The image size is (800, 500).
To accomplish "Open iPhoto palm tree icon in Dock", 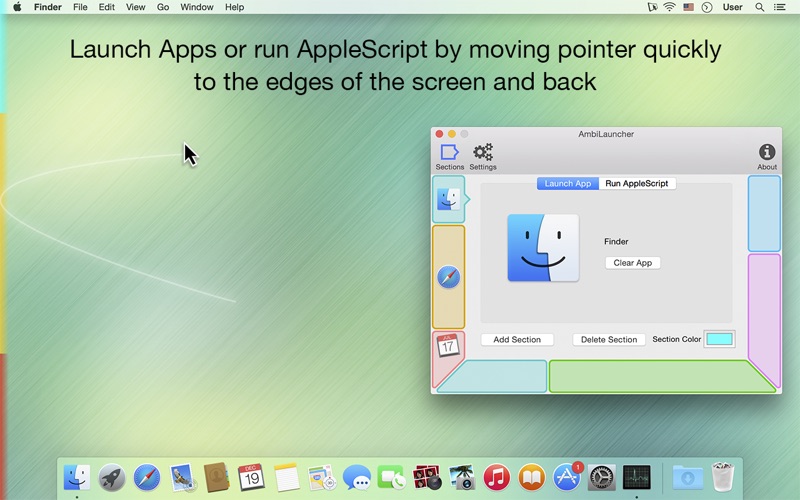I will pos(462,478).
